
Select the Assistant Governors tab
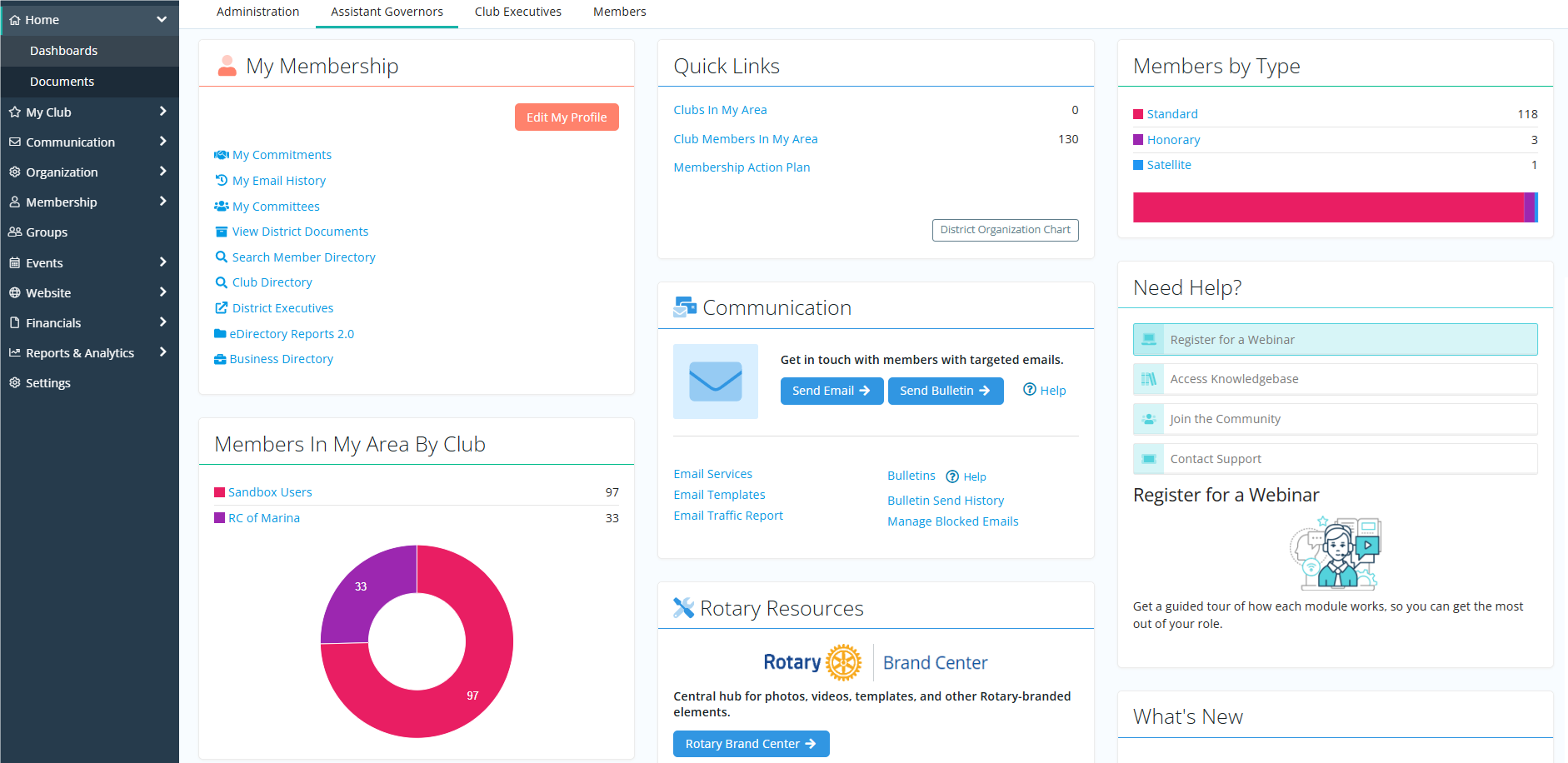click(387, 12)
